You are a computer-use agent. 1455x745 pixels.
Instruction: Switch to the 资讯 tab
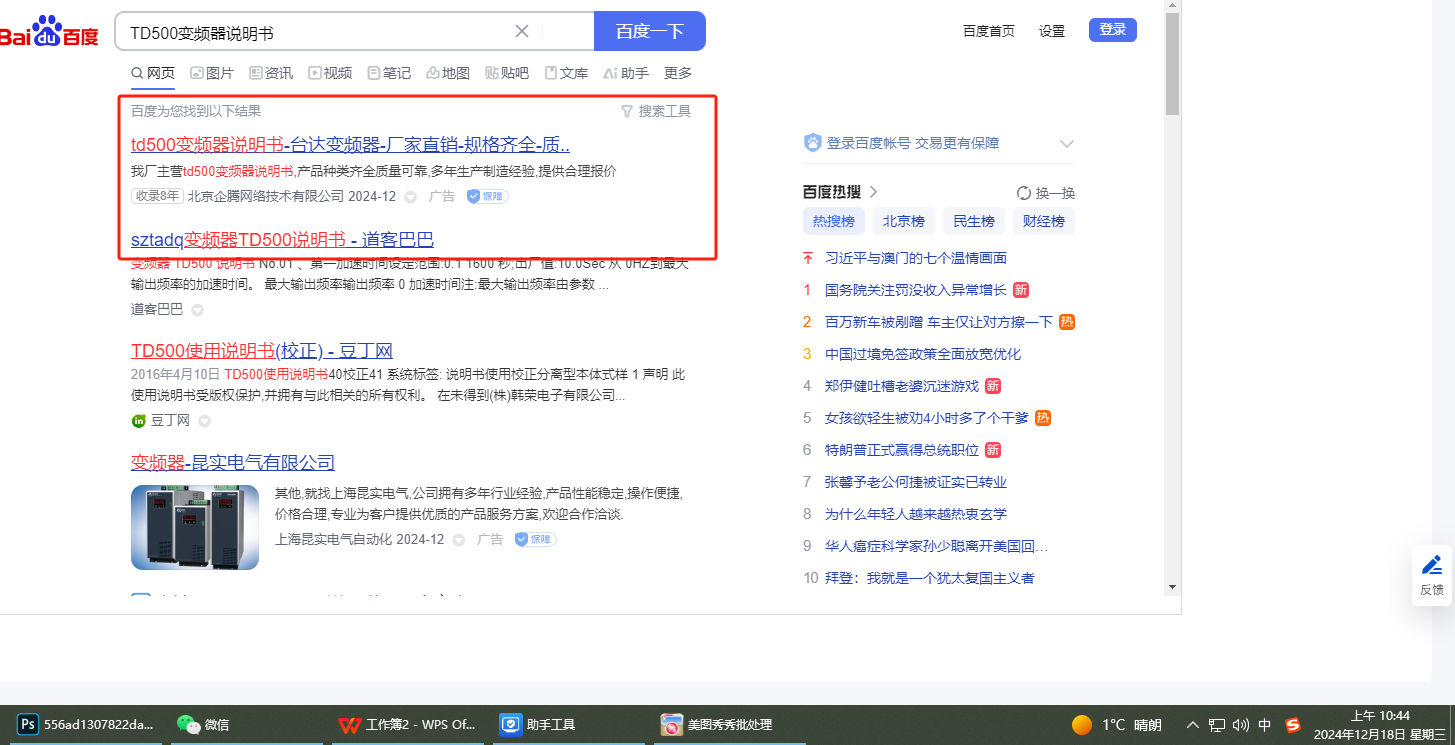271,73
